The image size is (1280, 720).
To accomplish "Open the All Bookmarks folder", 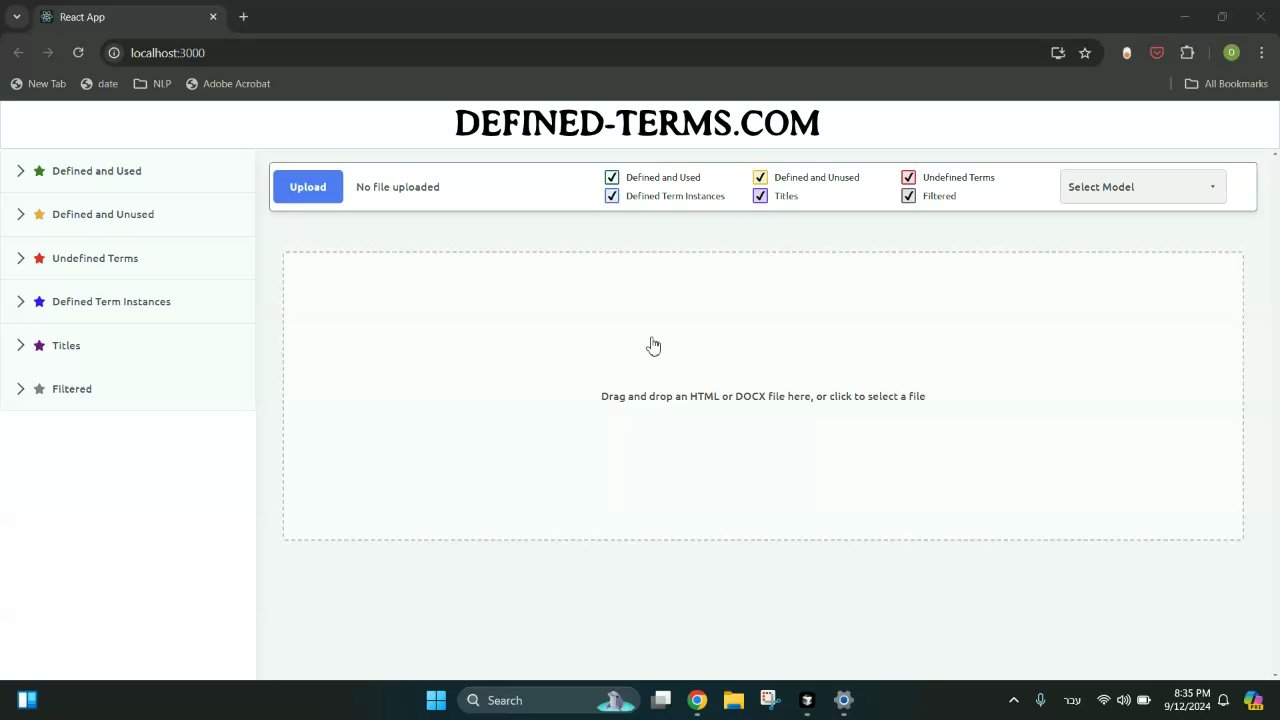I will pyautogui.click(x=1226, y=84).
